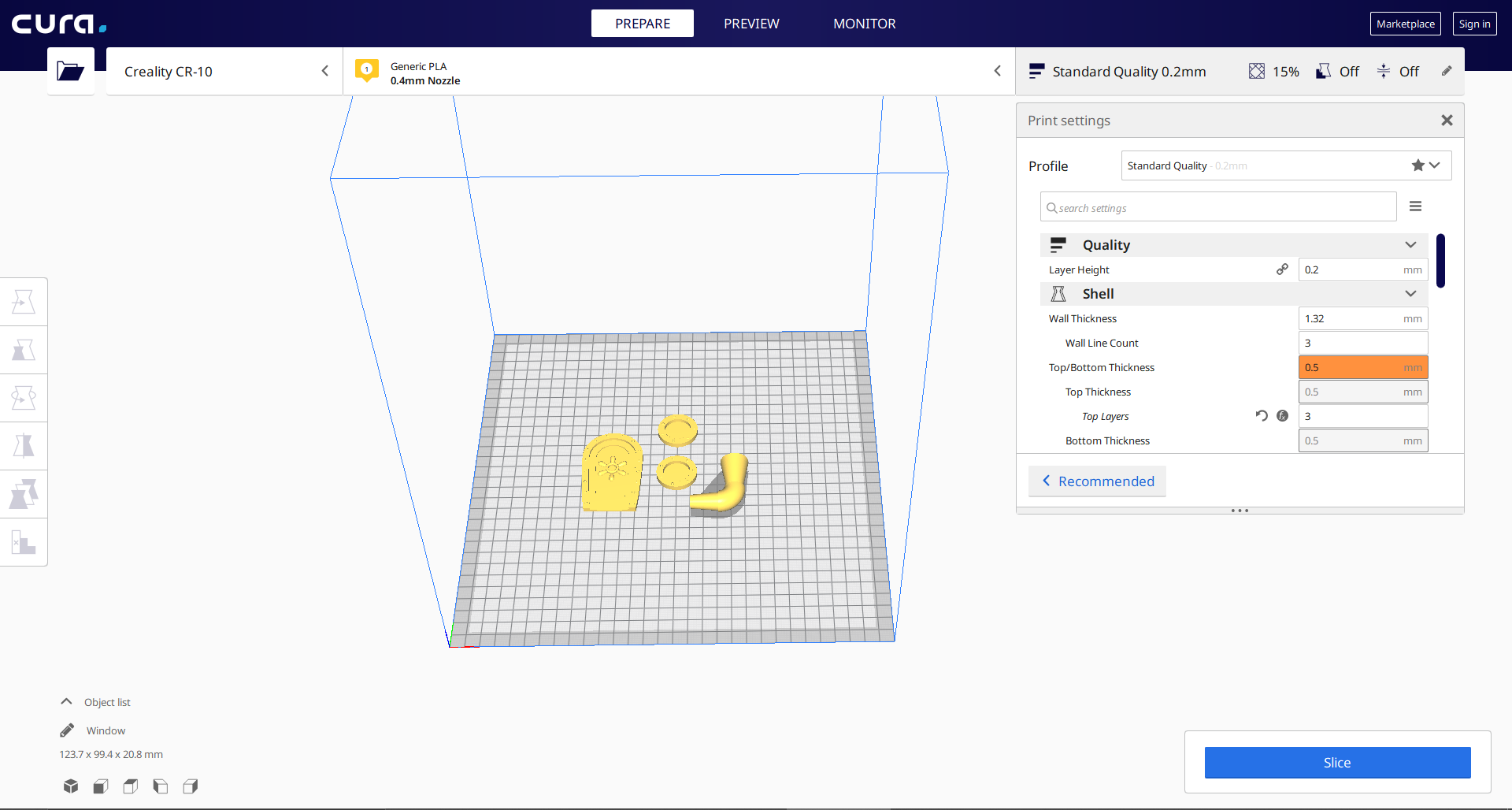The width and height of the screenshot is (1512, 810).
Task: Click the Cura logo
Action: [59, 24]
